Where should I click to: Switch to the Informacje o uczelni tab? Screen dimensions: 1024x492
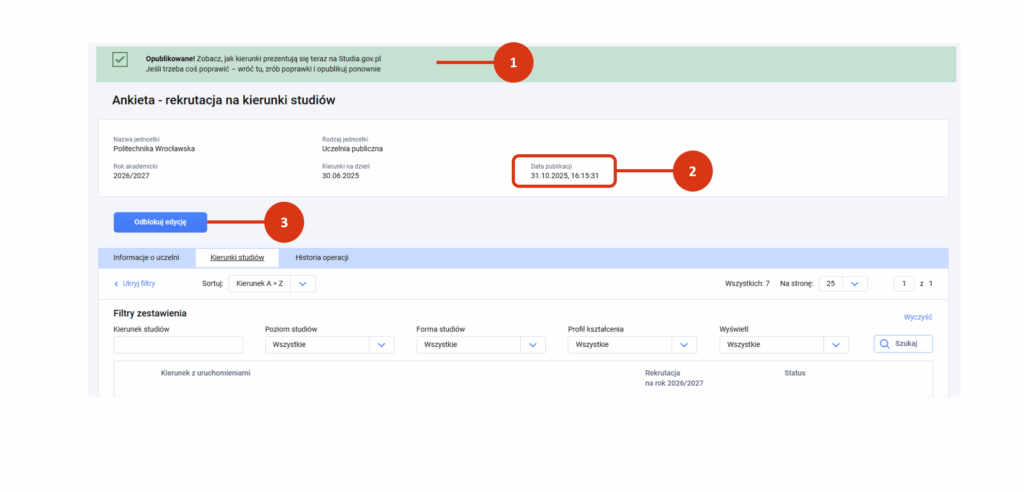pos(146,258)
